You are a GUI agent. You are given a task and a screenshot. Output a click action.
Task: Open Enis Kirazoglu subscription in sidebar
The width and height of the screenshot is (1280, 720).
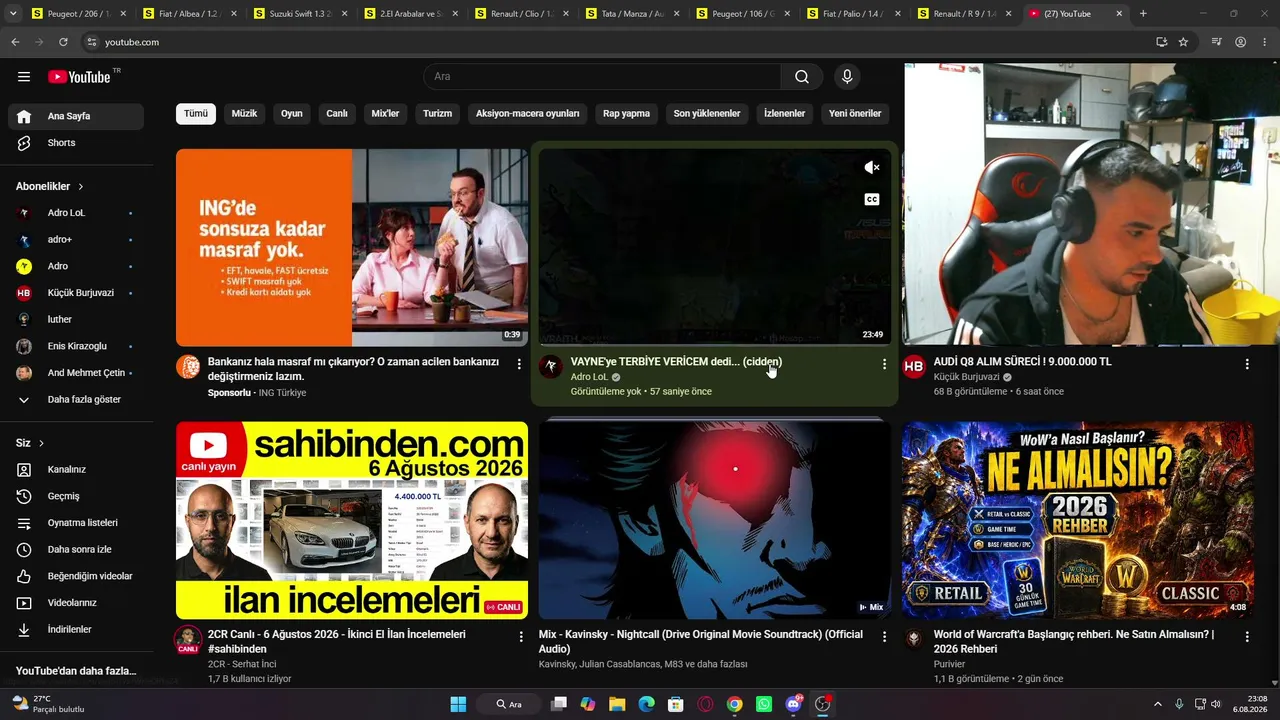(x=76, y=346)
